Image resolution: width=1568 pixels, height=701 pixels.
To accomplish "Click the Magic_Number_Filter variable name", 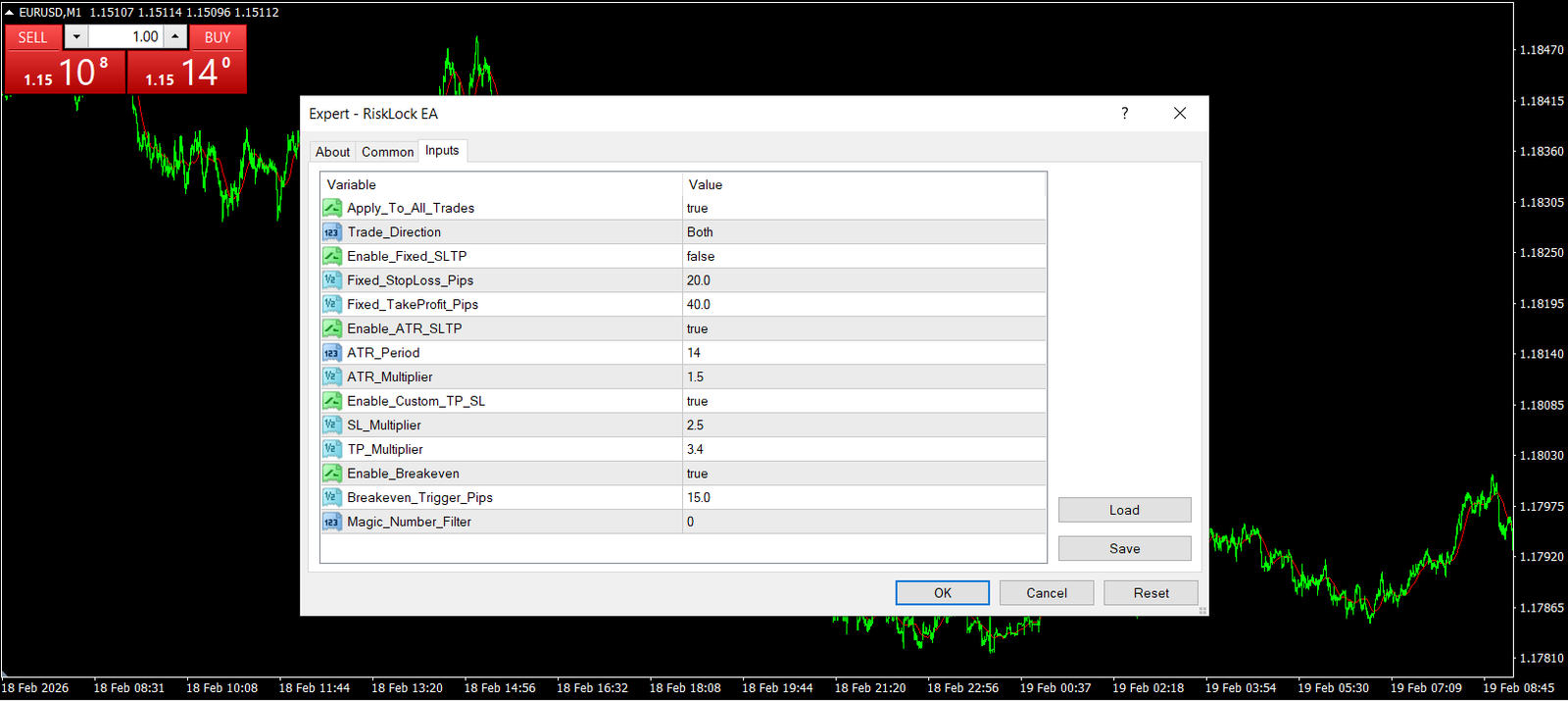I will tap(409, 522).
